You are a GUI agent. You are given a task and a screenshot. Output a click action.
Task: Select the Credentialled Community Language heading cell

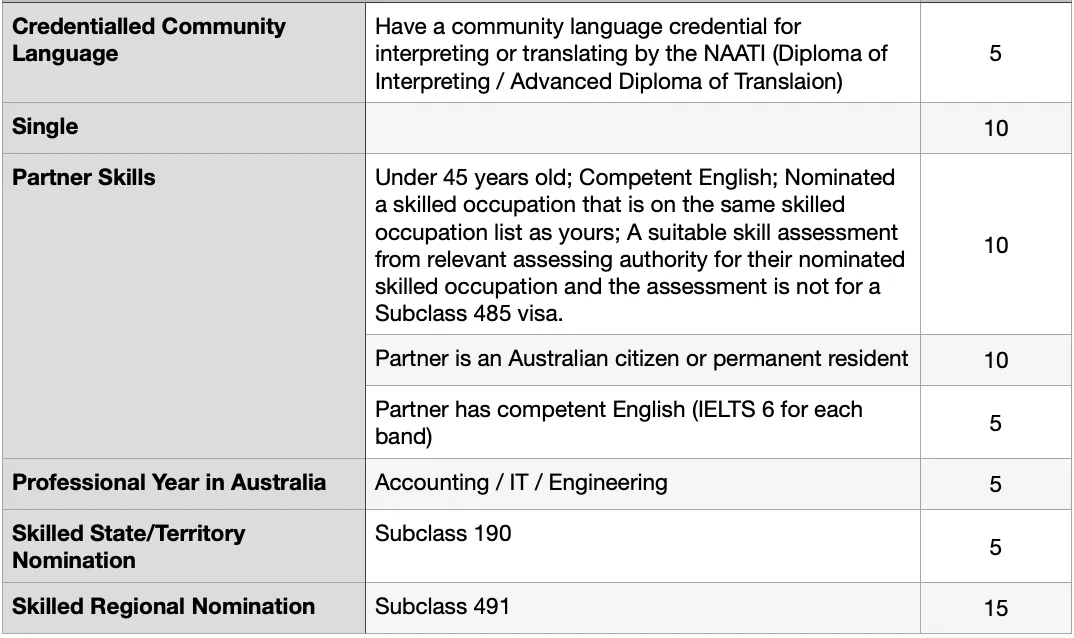(x=184, y=53)
